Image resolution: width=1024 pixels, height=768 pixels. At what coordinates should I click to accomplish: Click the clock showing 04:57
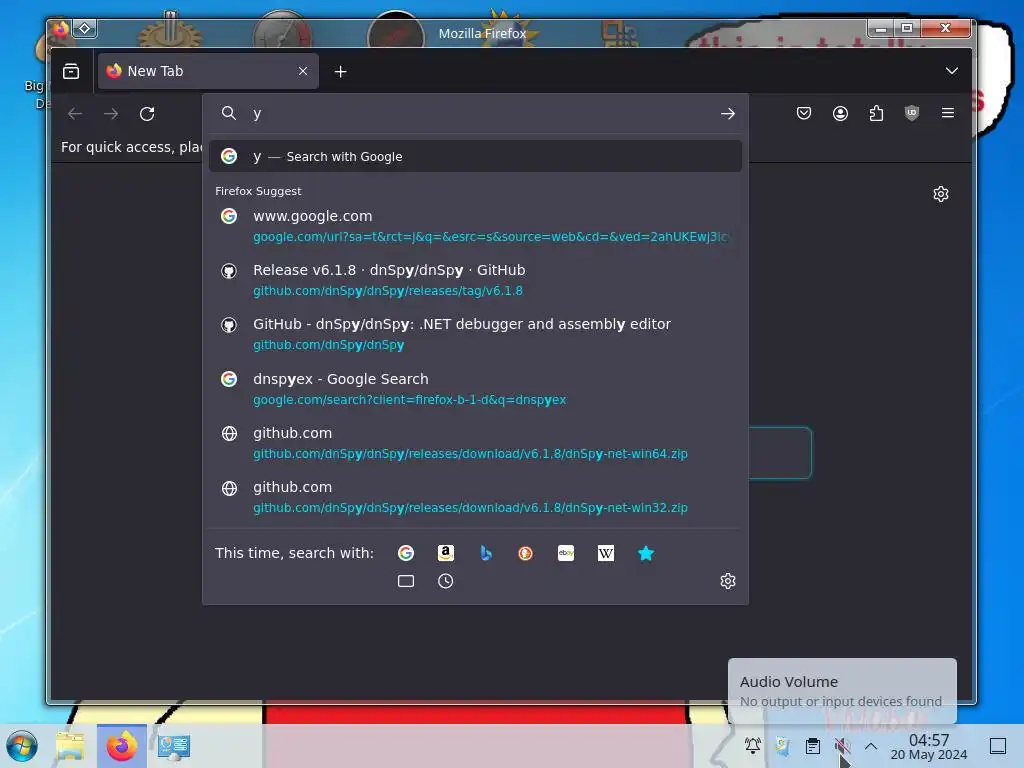tap(929, 746)
